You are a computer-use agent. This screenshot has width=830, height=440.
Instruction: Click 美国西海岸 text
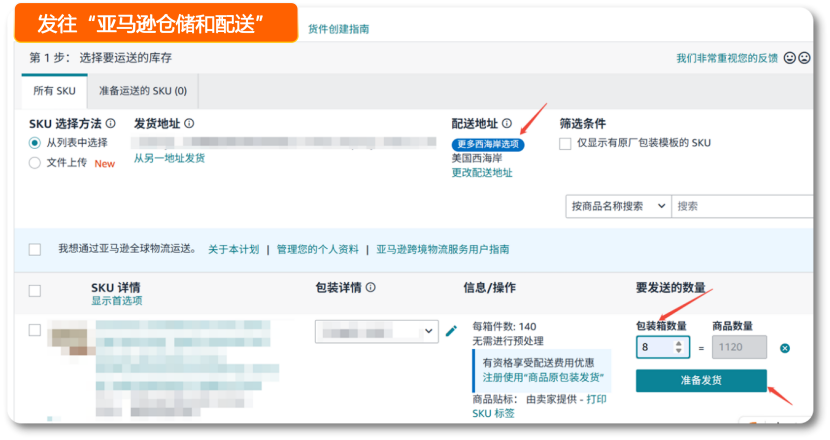(477, 158)
